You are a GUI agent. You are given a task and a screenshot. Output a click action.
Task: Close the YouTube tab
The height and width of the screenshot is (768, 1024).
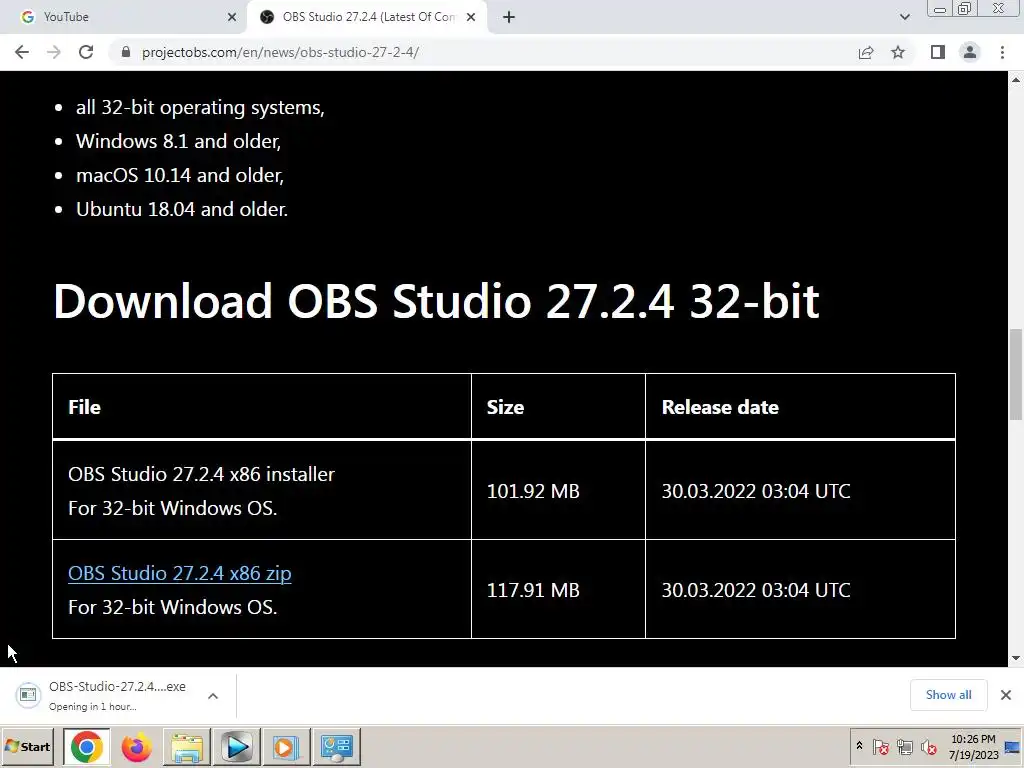coord(232,18)
